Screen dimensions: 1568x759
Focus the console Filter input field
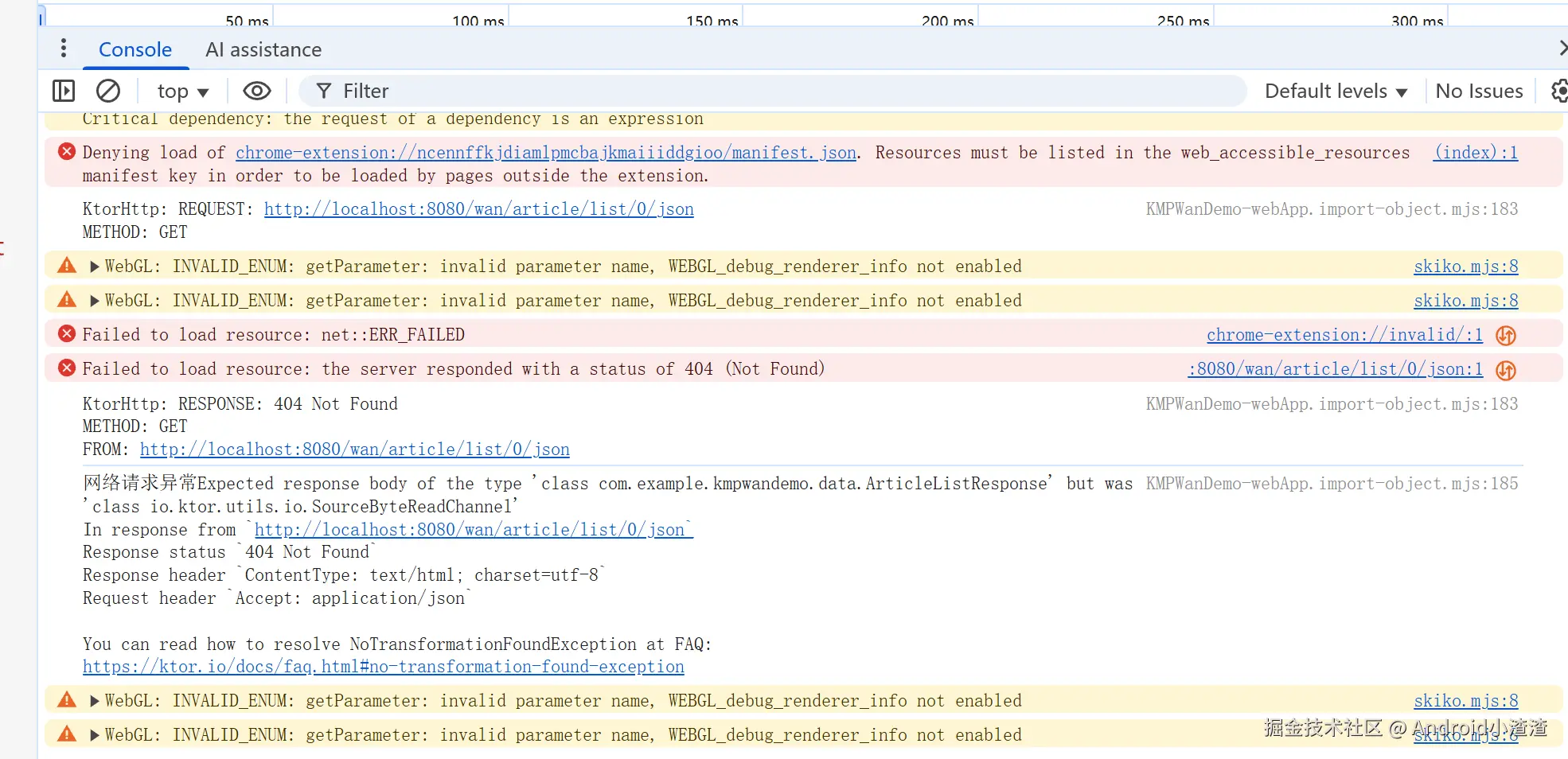(772, 91)
